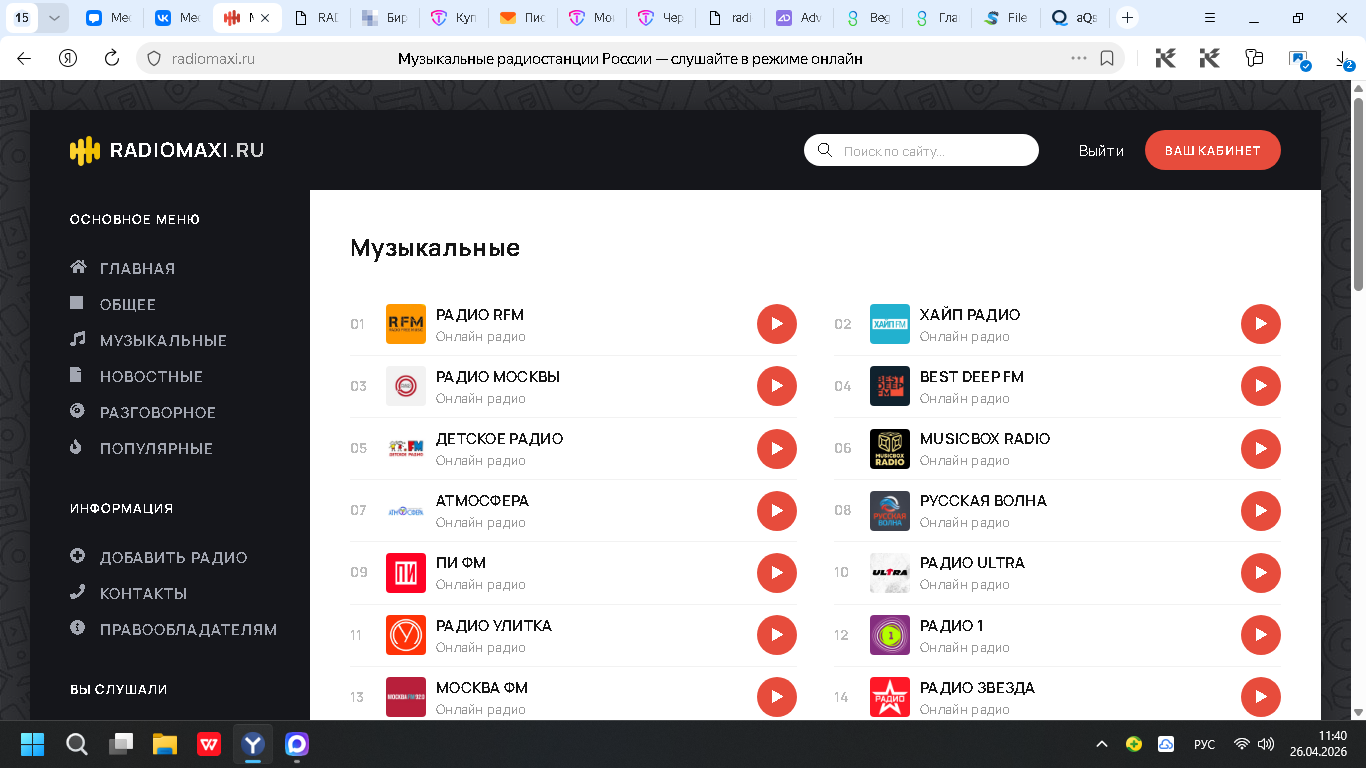Play the Best Deep FM station
Screen dimensions: 1366x768
coord(1261,386)
